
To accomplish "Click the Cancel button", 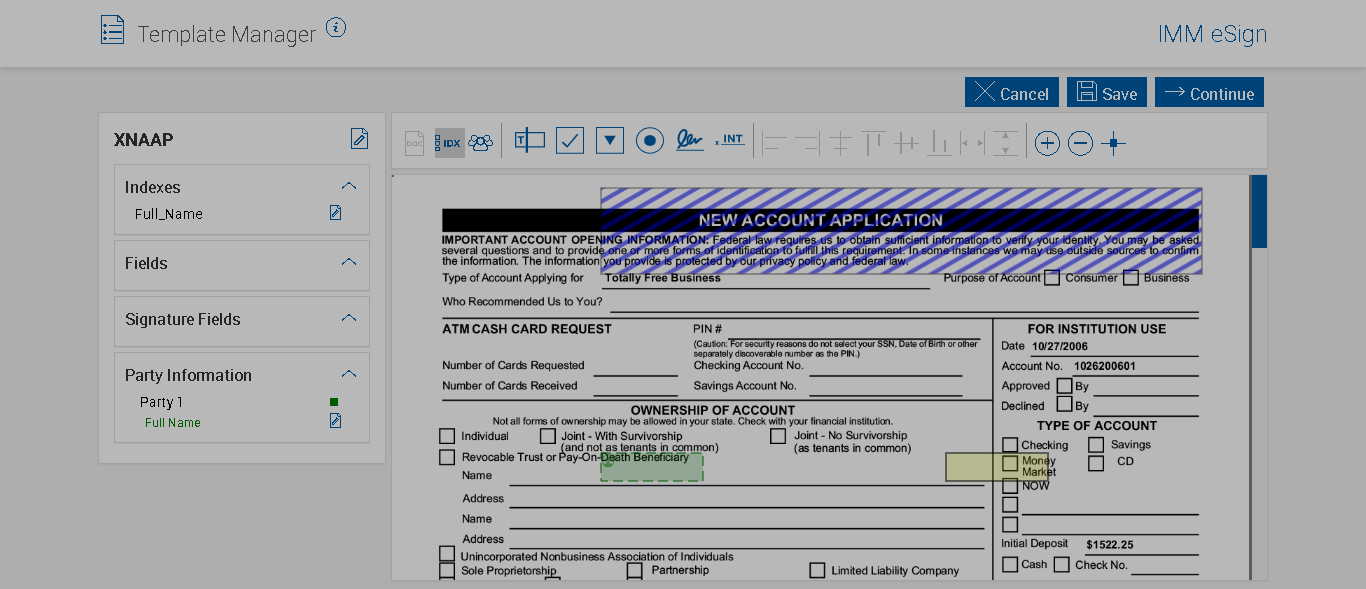I will click(x=1012, y=92).
